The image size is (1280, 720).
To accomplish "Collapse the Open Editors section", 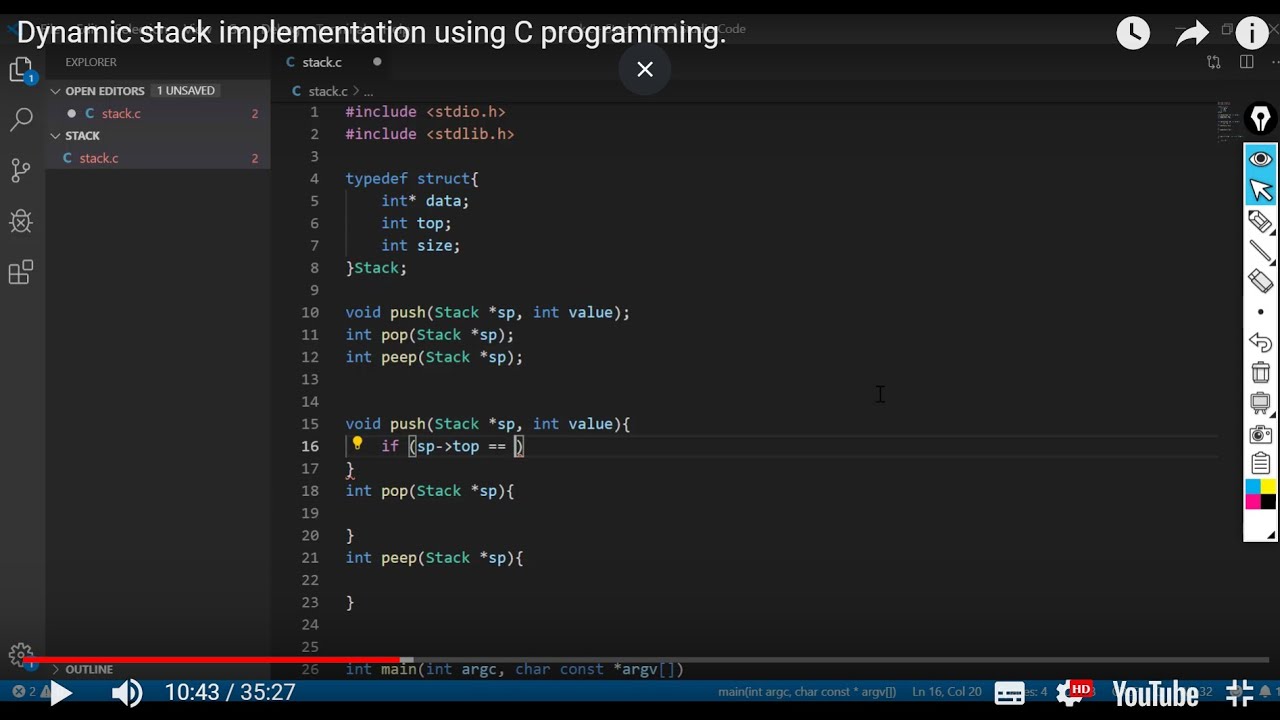I will (105, 90).
